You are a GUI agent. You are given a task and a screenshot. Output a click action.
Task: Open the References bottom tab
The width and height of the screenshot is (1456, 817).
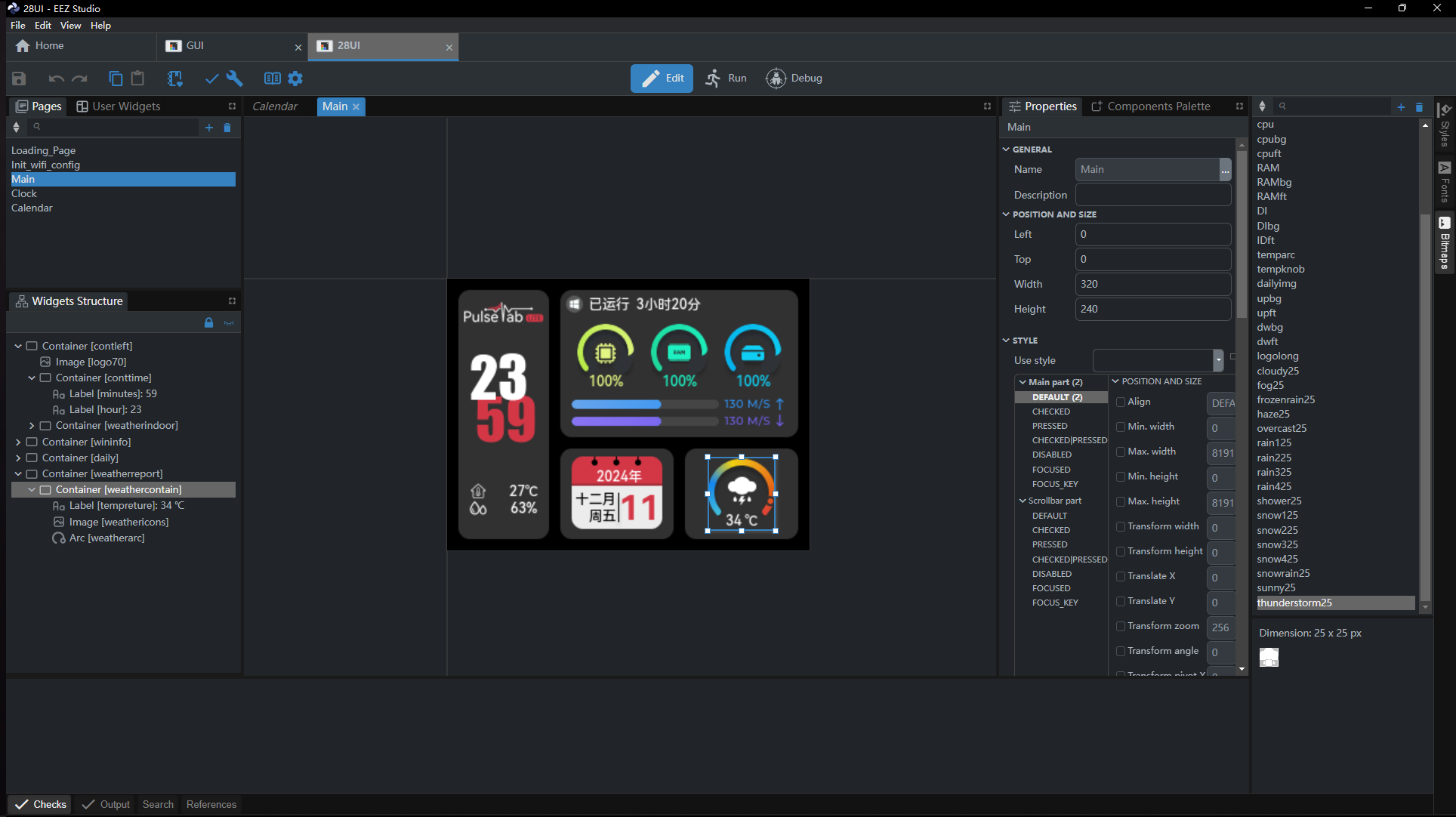click(x=211, y=804)
